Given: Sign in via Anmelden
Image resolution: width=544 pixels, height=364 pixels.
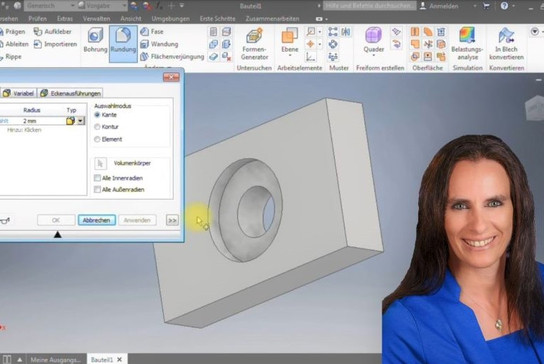Looking at the screenshot, I should [439, 6].
